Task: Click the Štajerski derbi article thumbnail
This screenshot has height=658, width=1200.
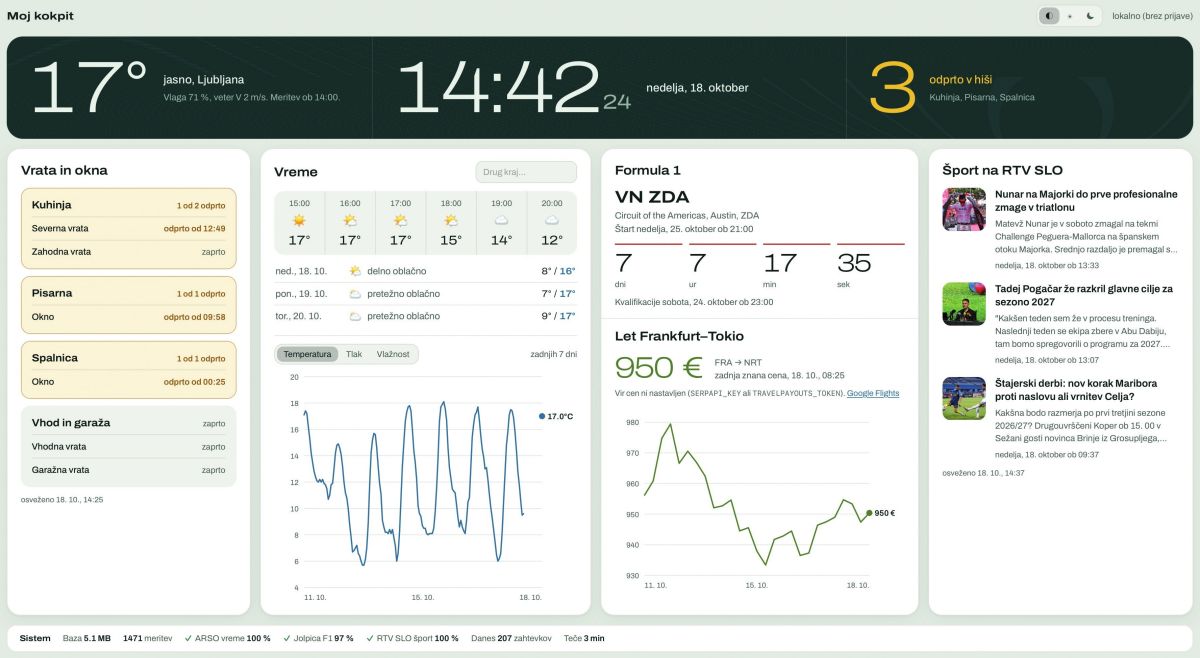Action: click(x=964, y=398)
